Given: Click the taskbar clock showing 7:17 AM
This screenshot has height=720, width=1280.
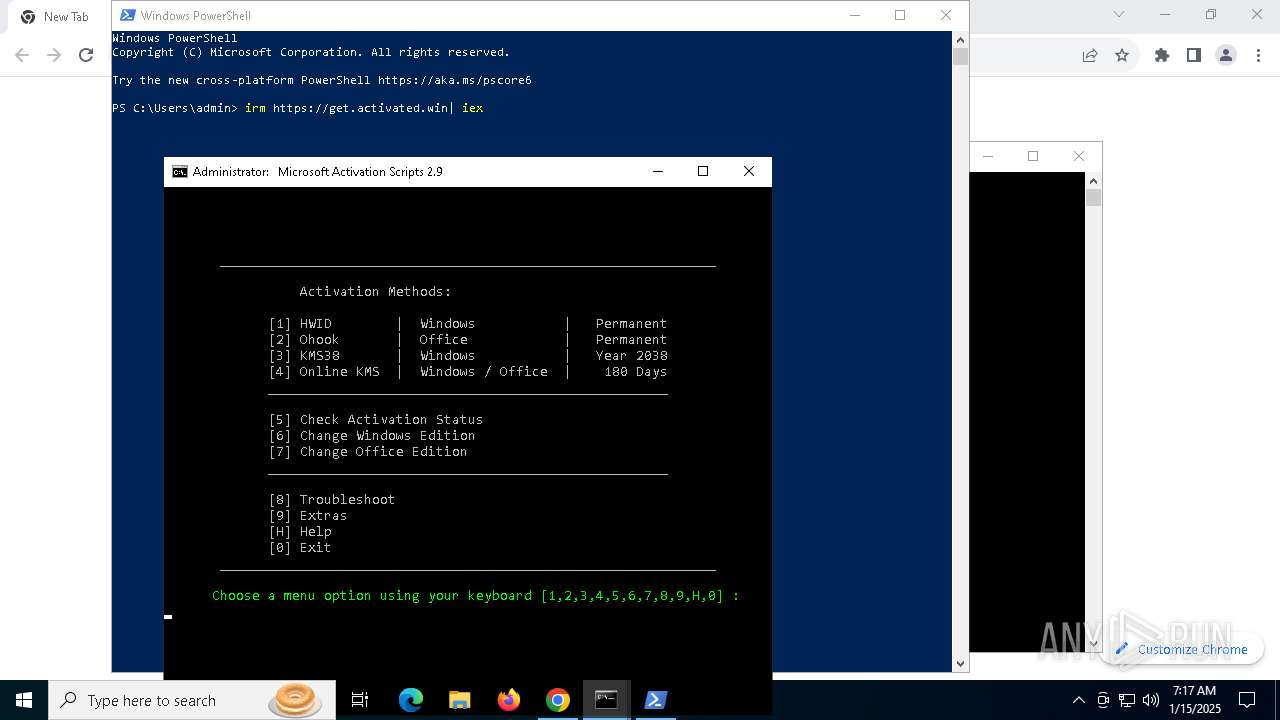Looking at the screenshot, I should [x=1194, y=700].
